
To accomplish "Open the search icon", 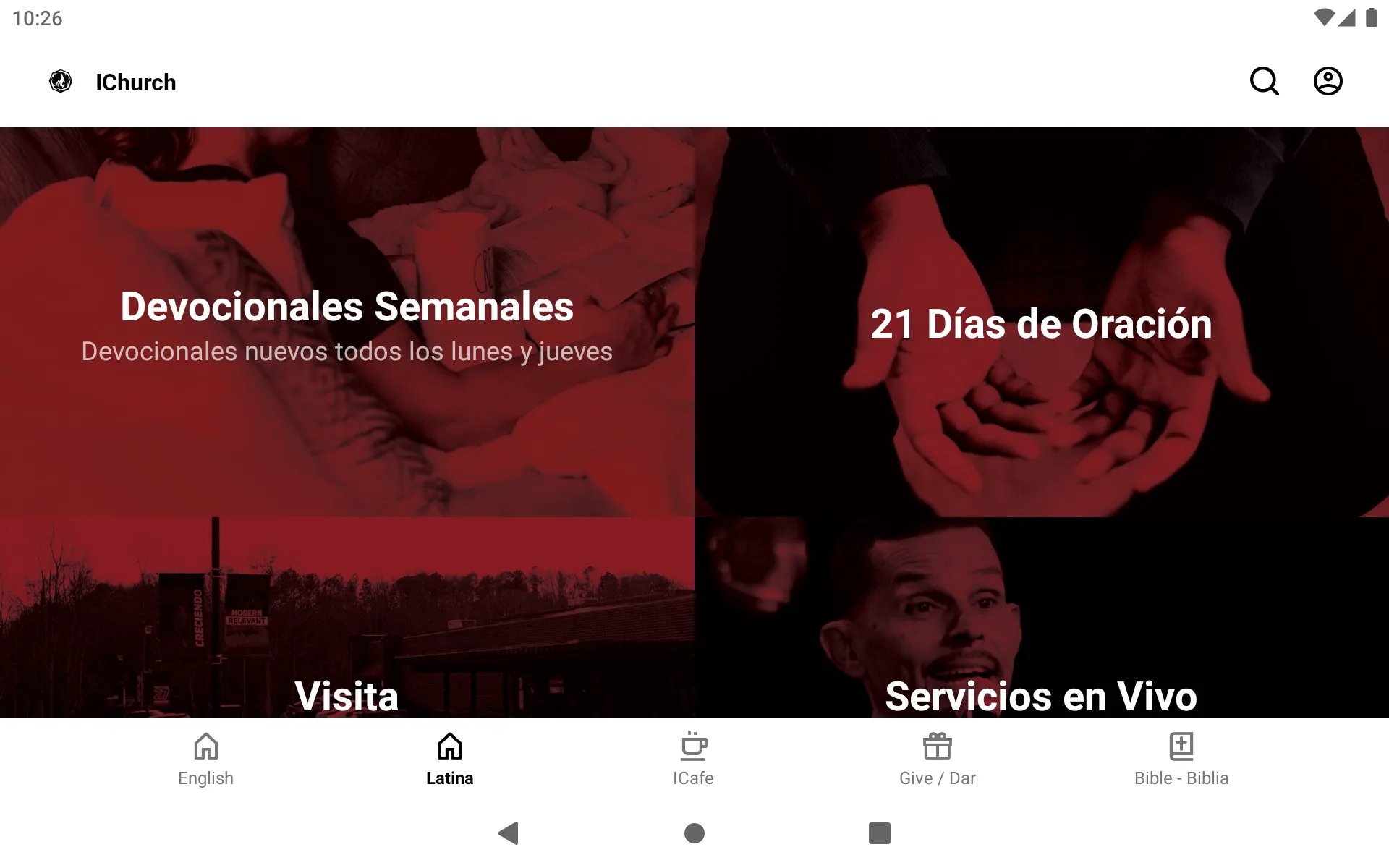I will coord(1265,82).
